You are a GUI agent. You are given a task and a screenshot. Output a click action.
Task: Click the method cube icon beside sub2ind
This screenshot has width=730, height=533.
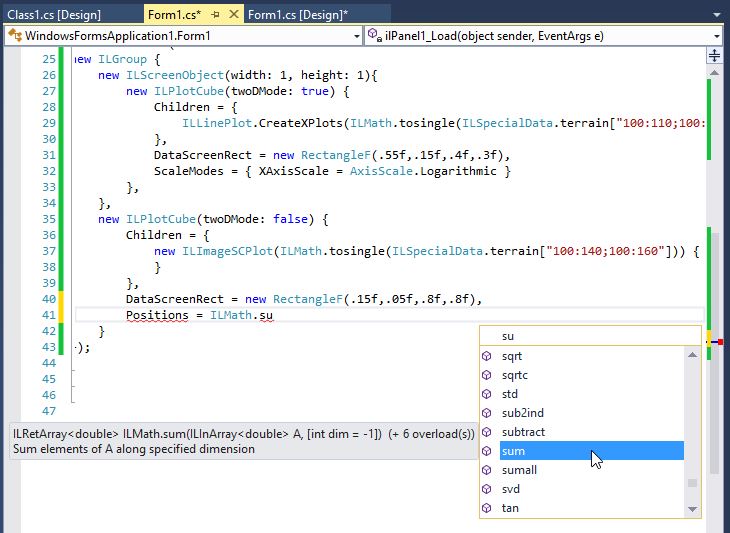coord(487,413)
